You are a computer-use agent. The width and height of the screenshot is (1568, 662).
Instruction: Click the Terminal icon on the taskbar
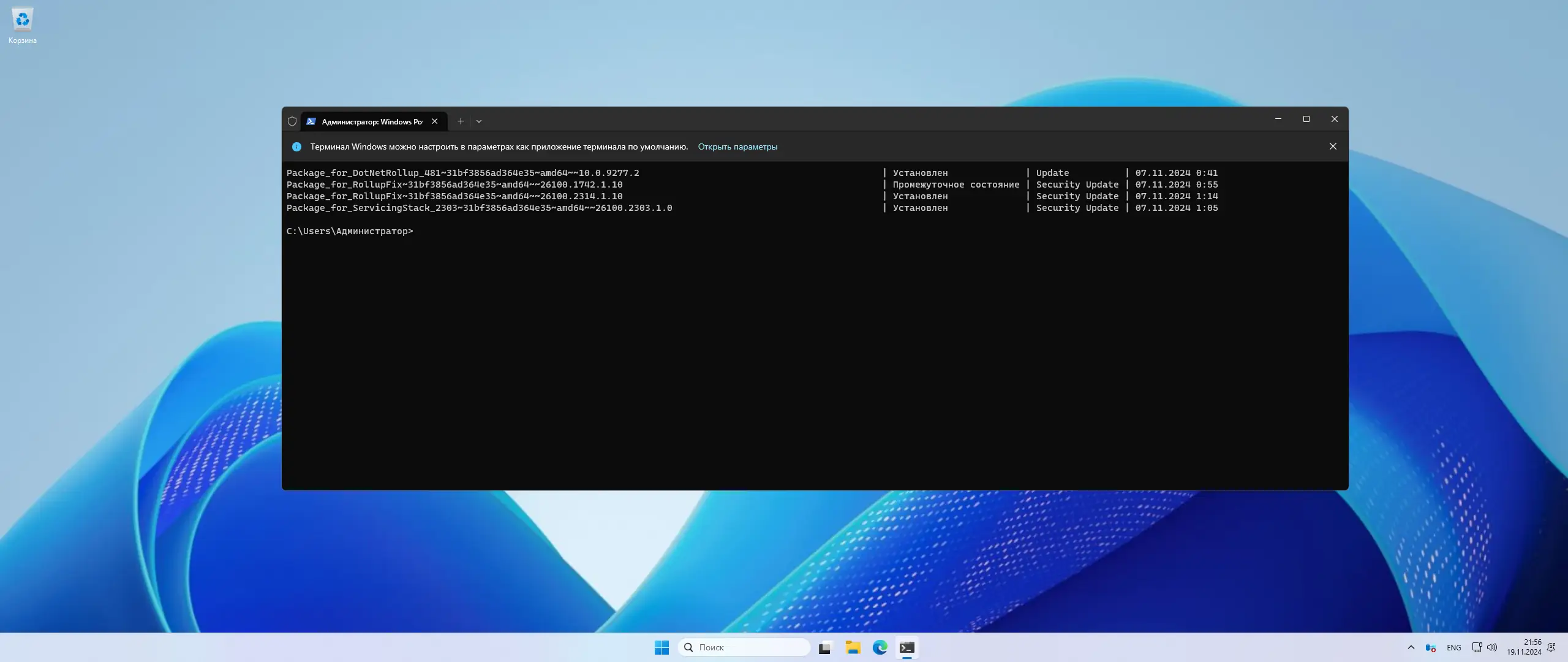pos(907,647)
